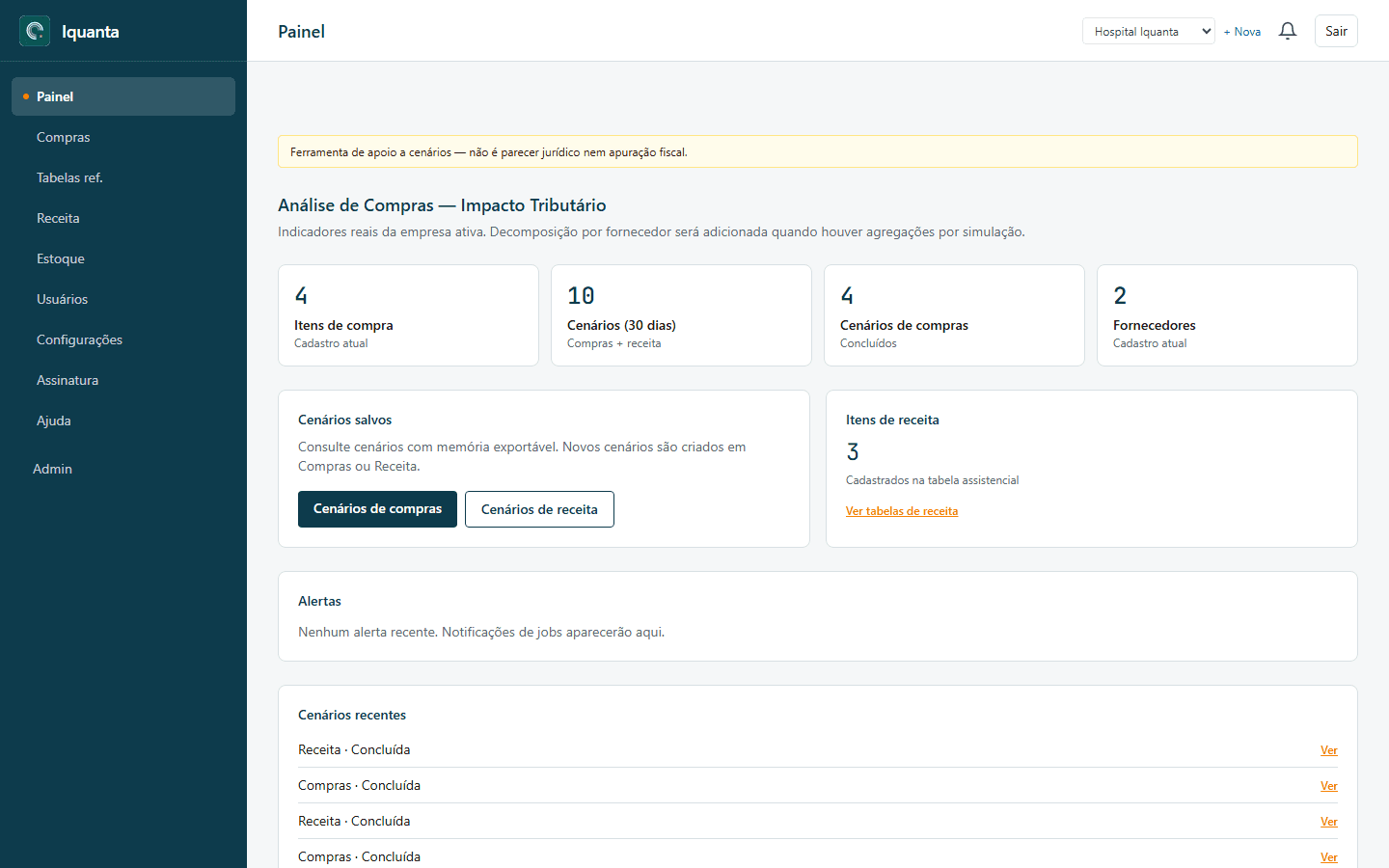1389x868 pixels.
Task: Click the Itens de receita count 3
Action: coord(853,451)
